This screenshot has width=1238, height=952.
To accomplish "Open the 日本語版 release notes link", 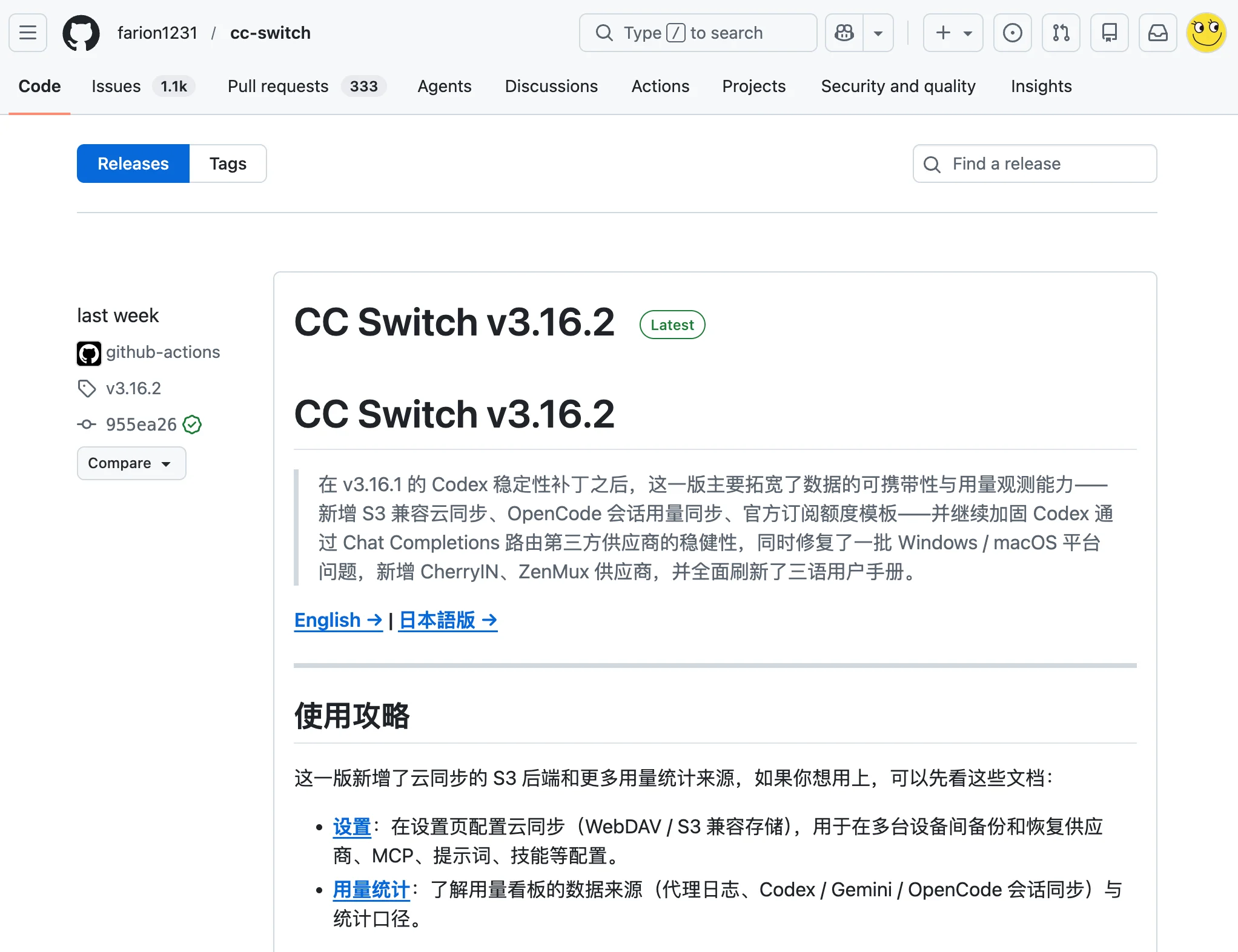I will (448, 620).
